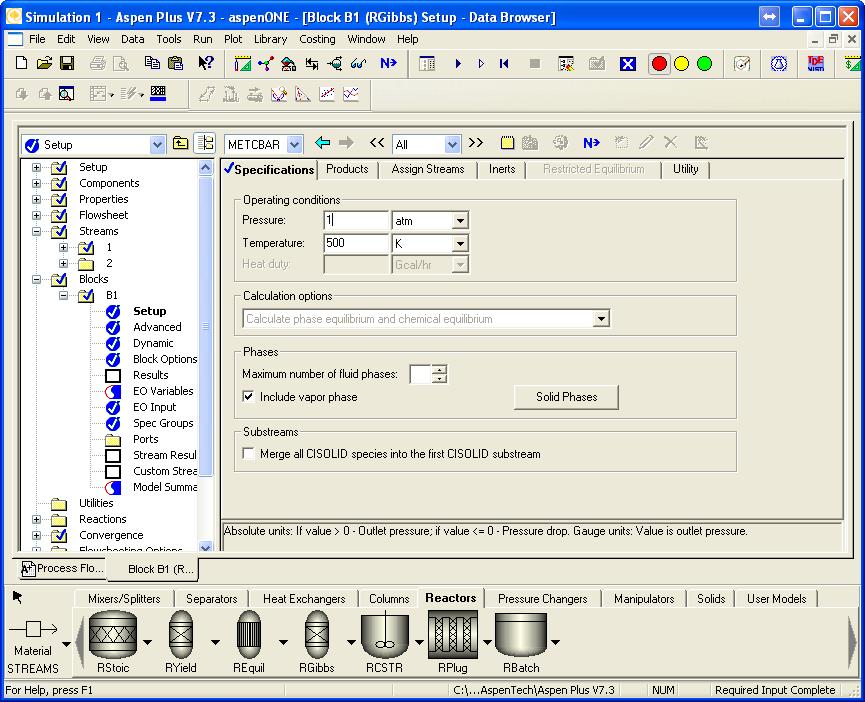Open the Separators model tab
Screen dimensions: 865x702
click(x=212, y=598)
